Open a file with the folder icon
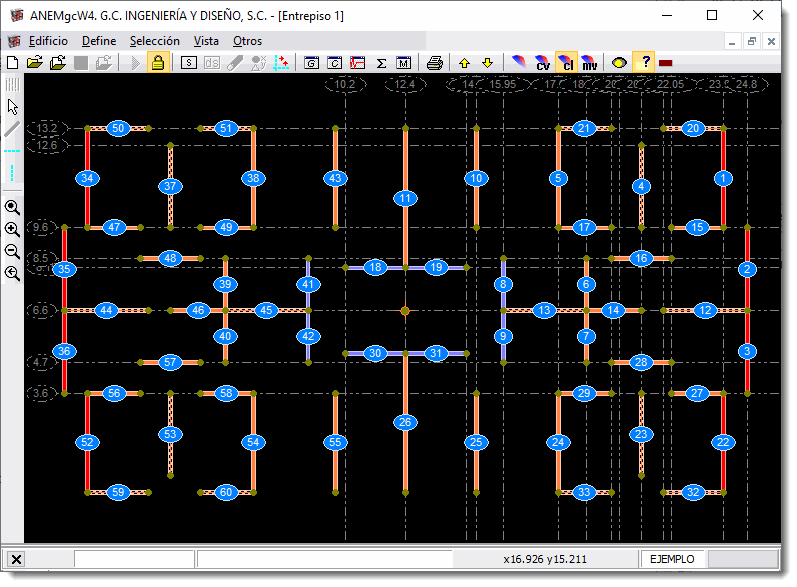The width and height of the screenshot is (797, 587). point(35,62)
